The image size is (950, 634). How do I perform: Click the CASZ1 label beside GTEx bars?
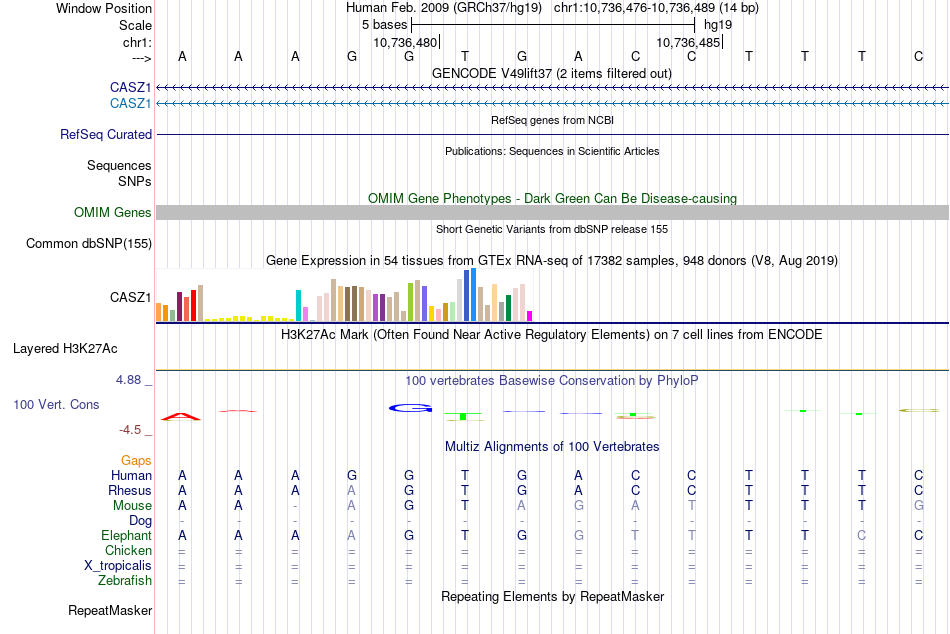tap(130, 297)
